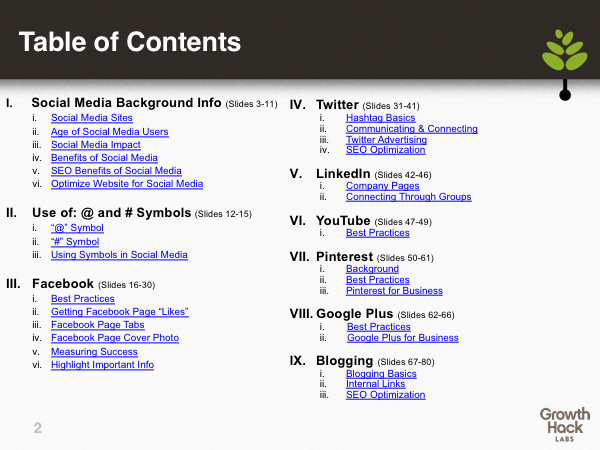The width and height of the screenshot is (600, 450).
Task: Open the Social Media Sites link
Action: [x=92, y=118]
